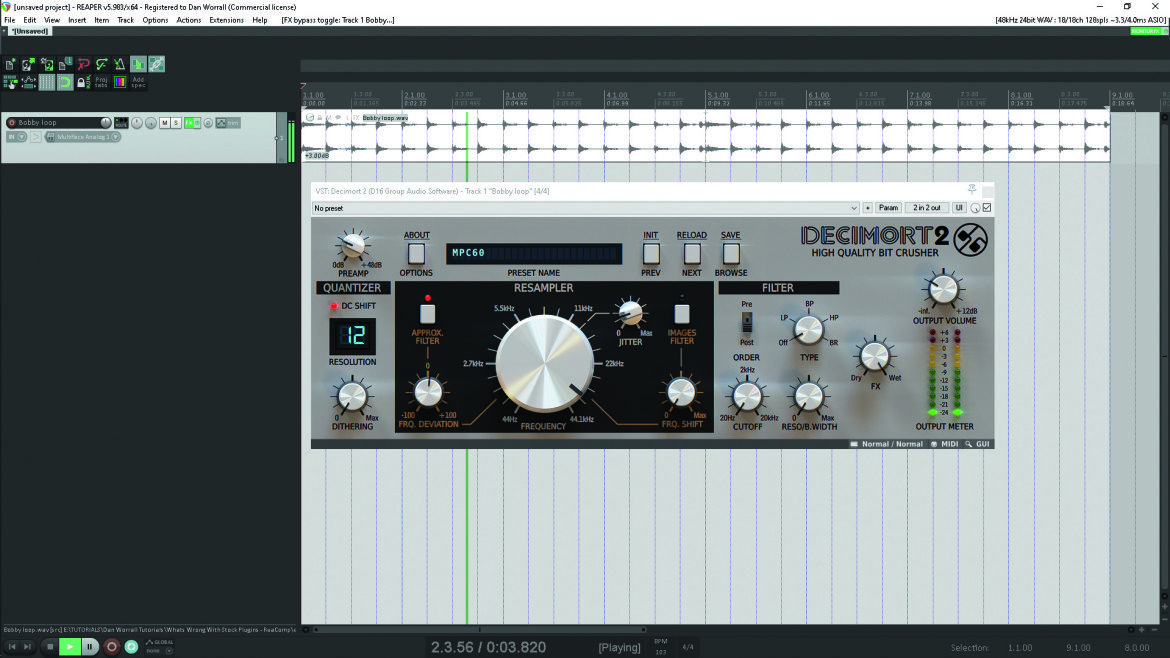Viewport: 1170px width, 658px height.
Task: Toggle repeat loop button in transport
Action: coord(131,647)
